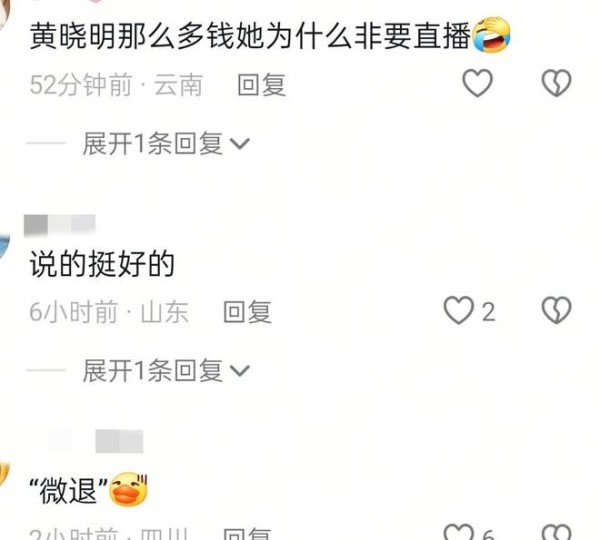
Task: Like the 黄晓明 comment with heart icon
Action: click(x=477, y=83)
